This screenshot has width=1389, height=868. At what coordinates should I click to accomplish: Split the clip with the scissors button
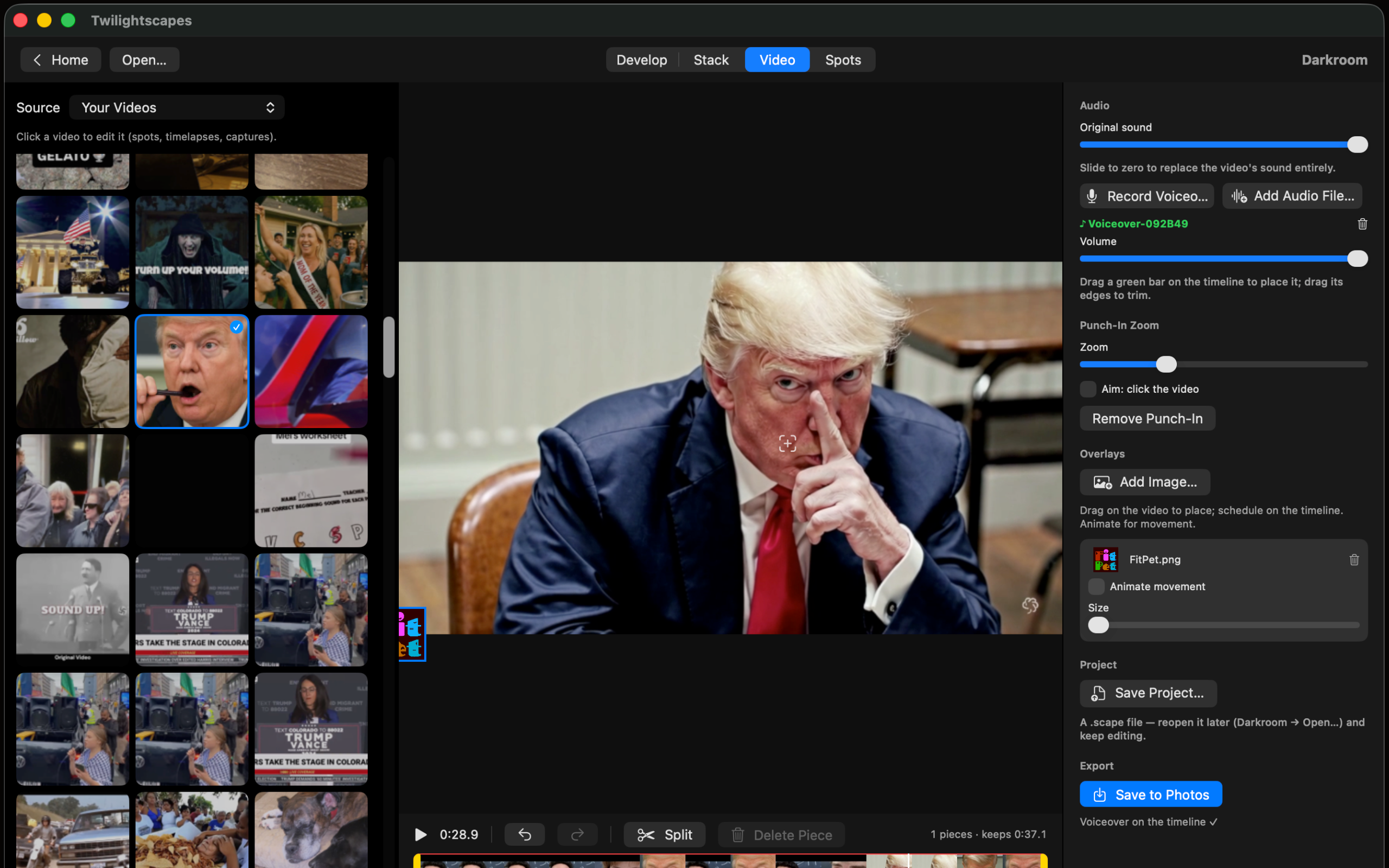click(x=665, y=834)
